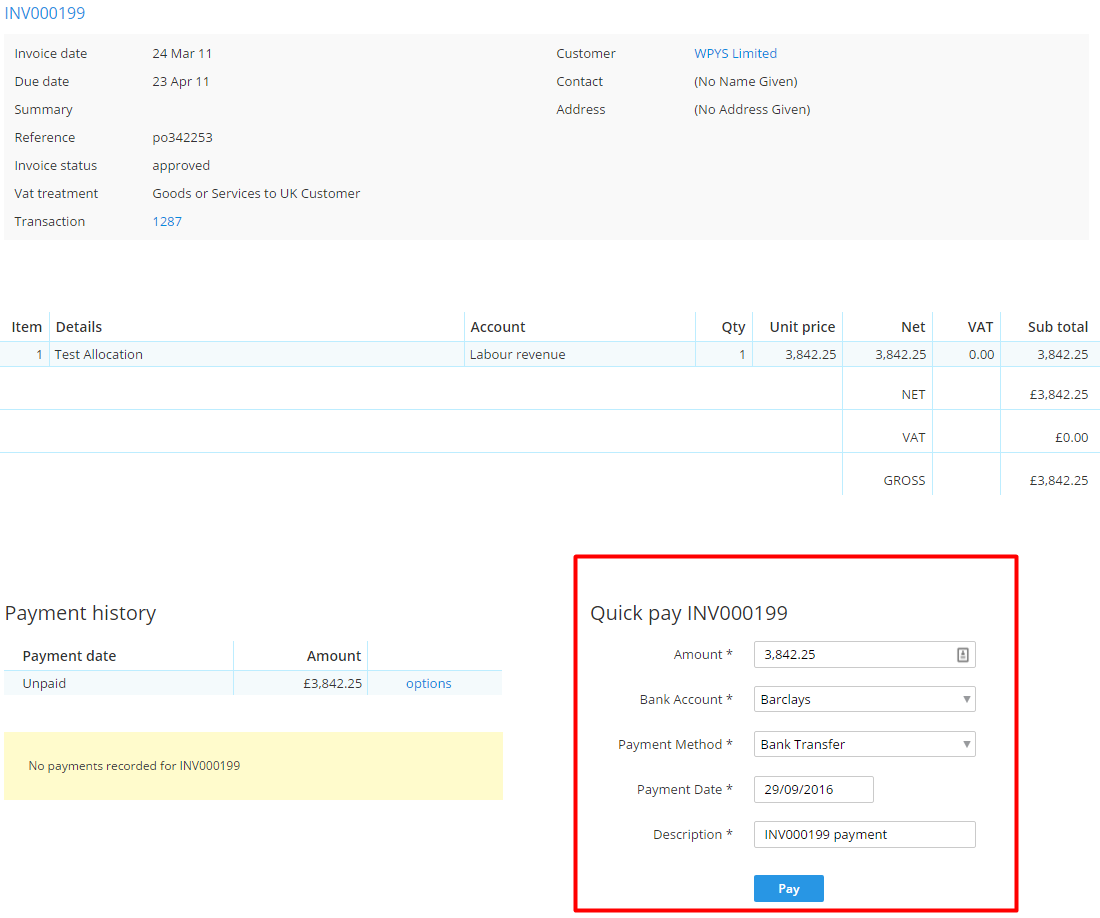The height and width of the screenshot is (918, 1100).
Task: Click the NET total £3,842.25 value
Action: [1059, 395]
